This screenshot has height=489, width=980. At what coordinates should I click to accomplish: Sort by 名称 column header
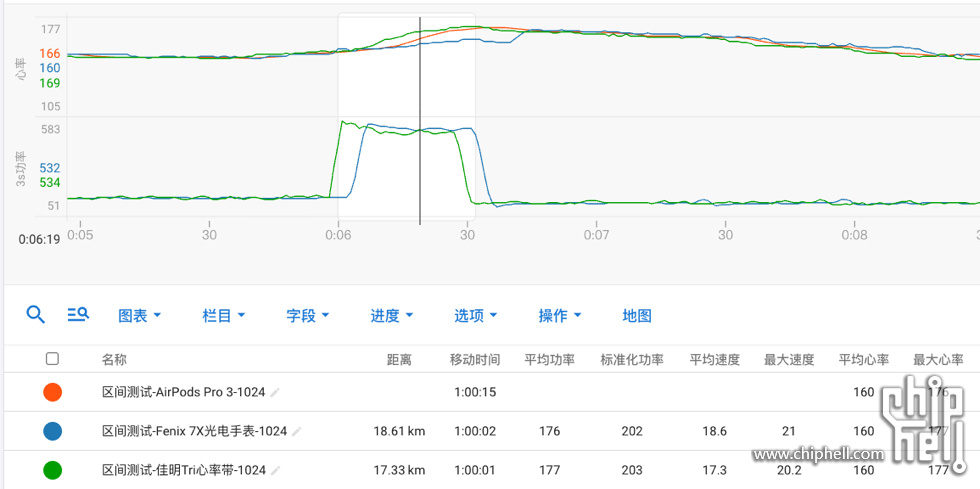114,360
